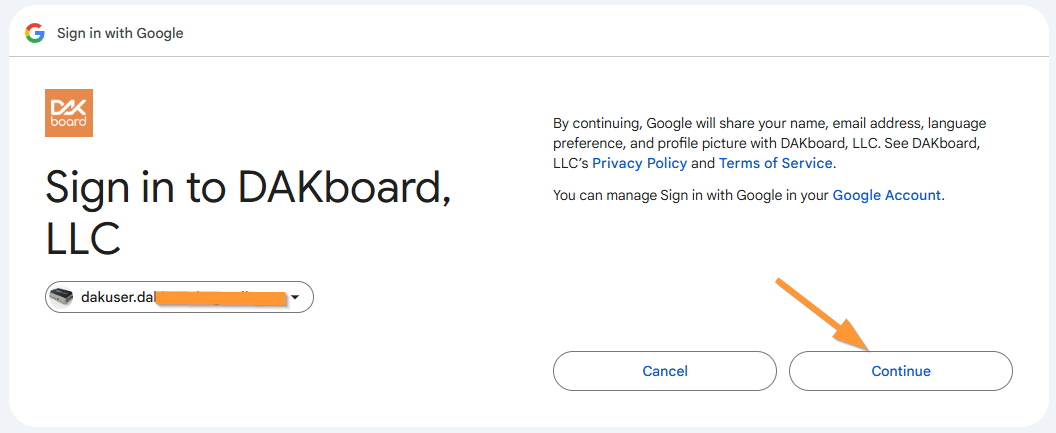Follow the Google Account link
This screenshot has height=433, width=1056.
pyautogui.click(x=886, y=195)
